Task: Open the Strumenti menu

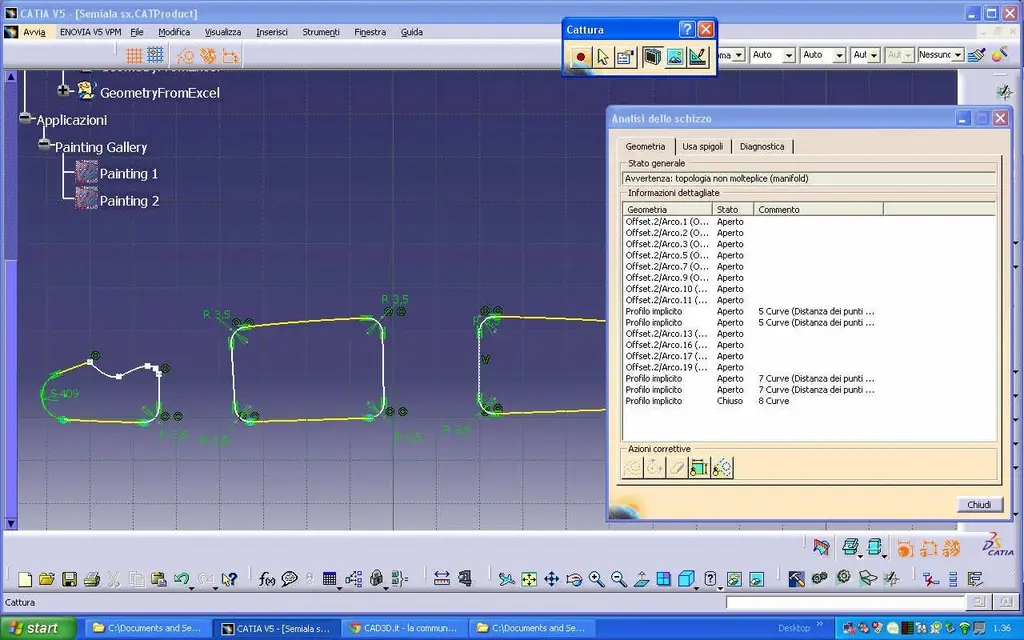Action: click(321, 32)
